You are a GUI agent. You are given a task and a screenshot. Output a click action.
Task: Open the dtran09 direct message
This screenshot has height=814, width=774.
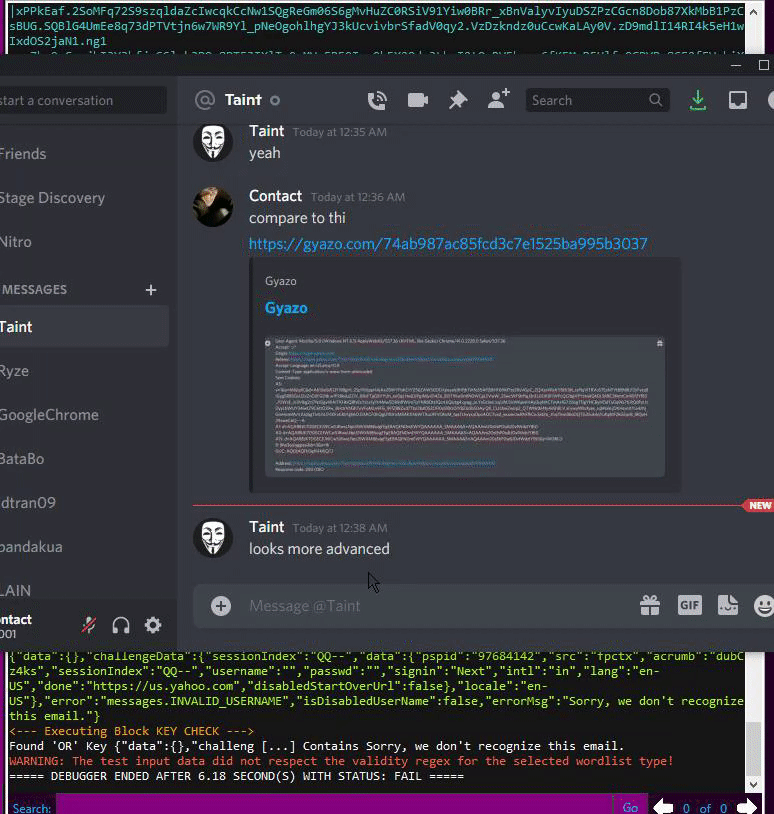(83, 503)
